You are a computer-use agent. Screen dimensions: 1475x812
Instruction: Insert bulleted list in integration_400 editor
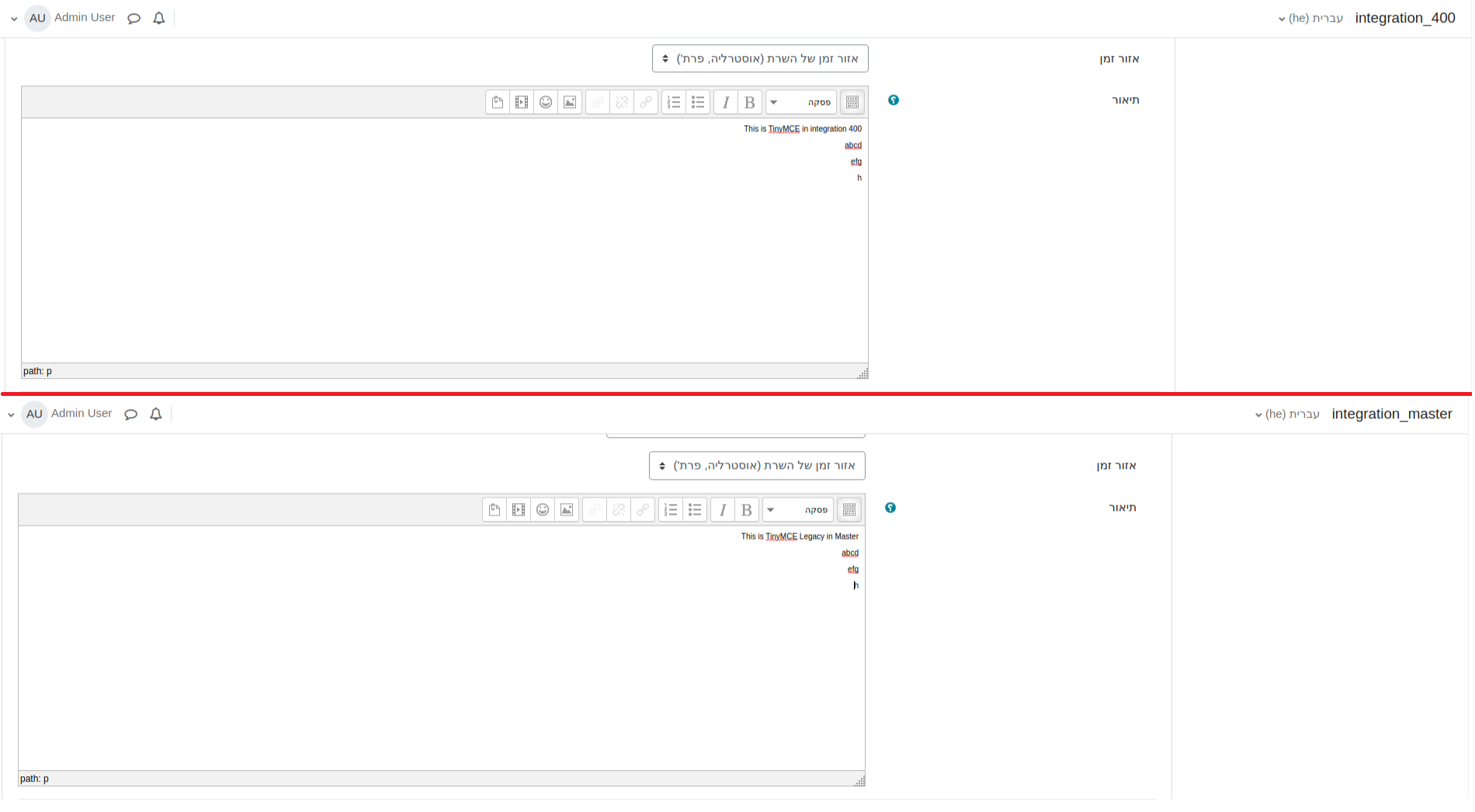tap(698, 102)
